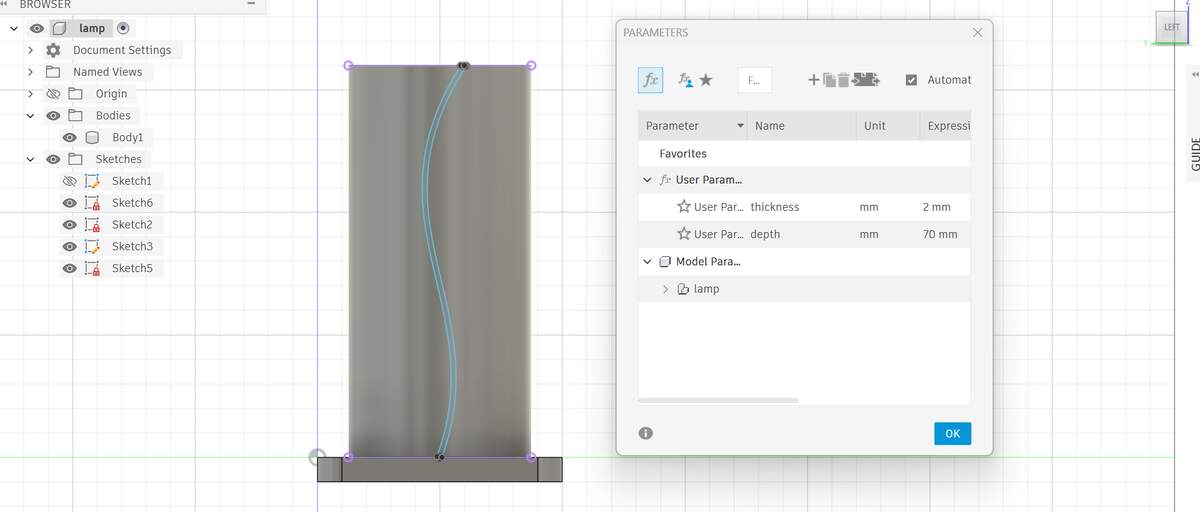Expand the Document Settings node
The width and height of the screenshot is (1200, 512).
click(31, 50)
